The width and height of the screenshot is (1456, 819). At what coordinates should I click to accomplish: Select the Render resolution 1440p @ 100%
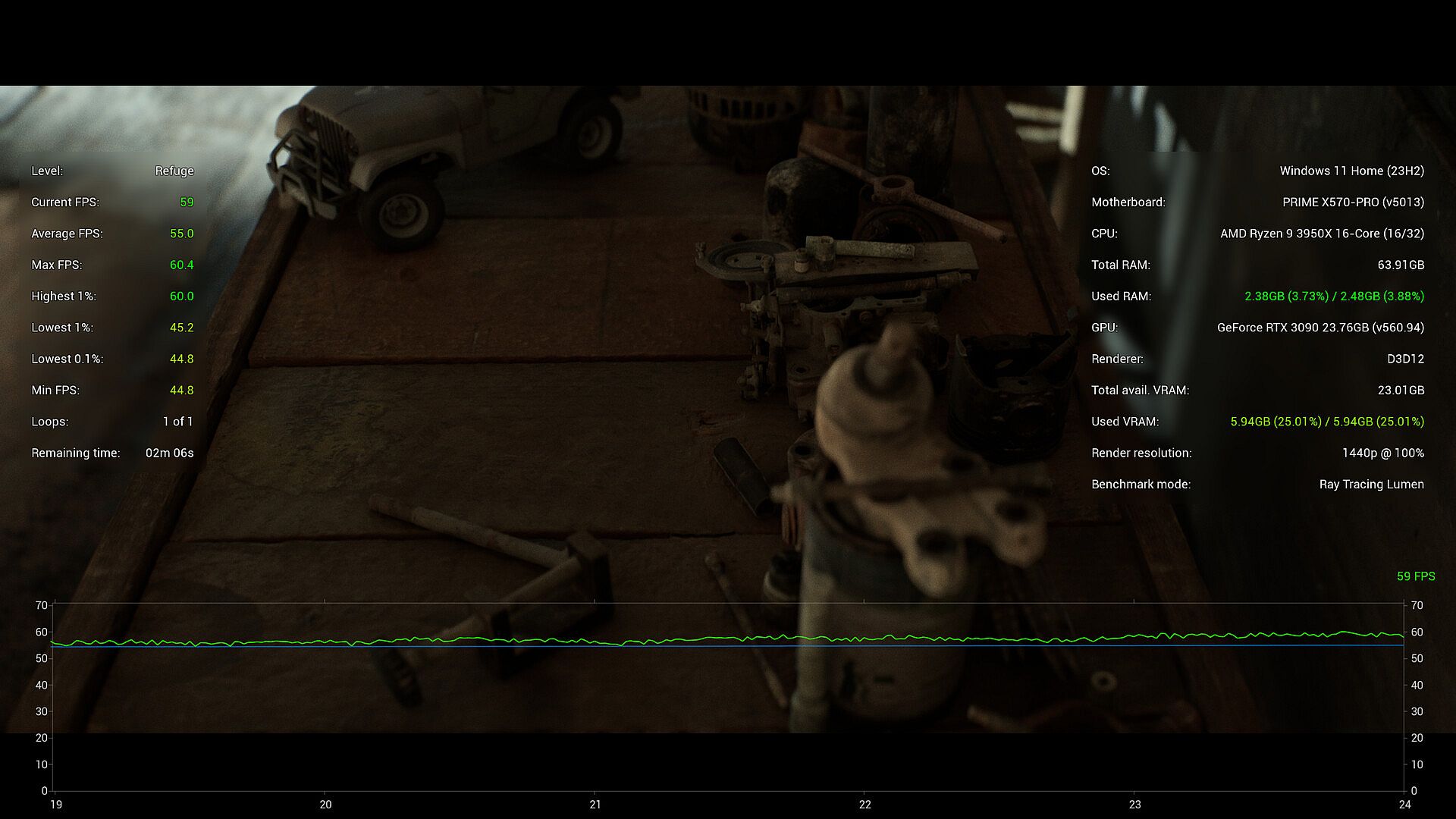point(1382,453)
